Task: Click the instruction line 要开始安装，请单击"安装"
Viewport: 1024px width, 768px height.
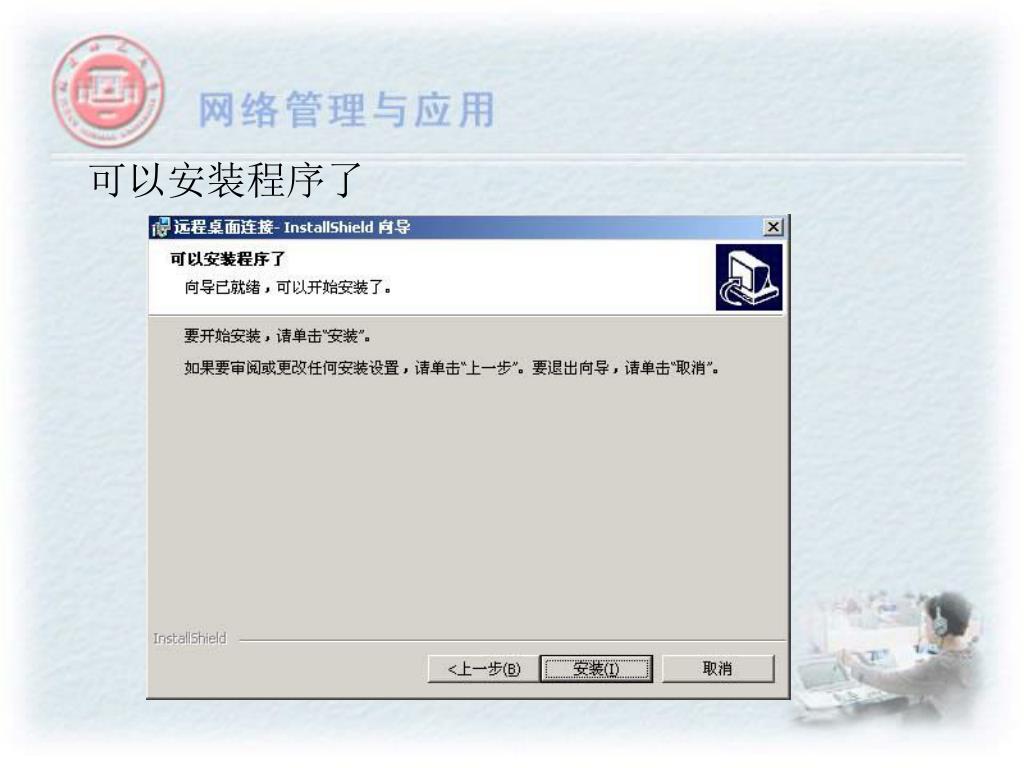Action: 278,336
